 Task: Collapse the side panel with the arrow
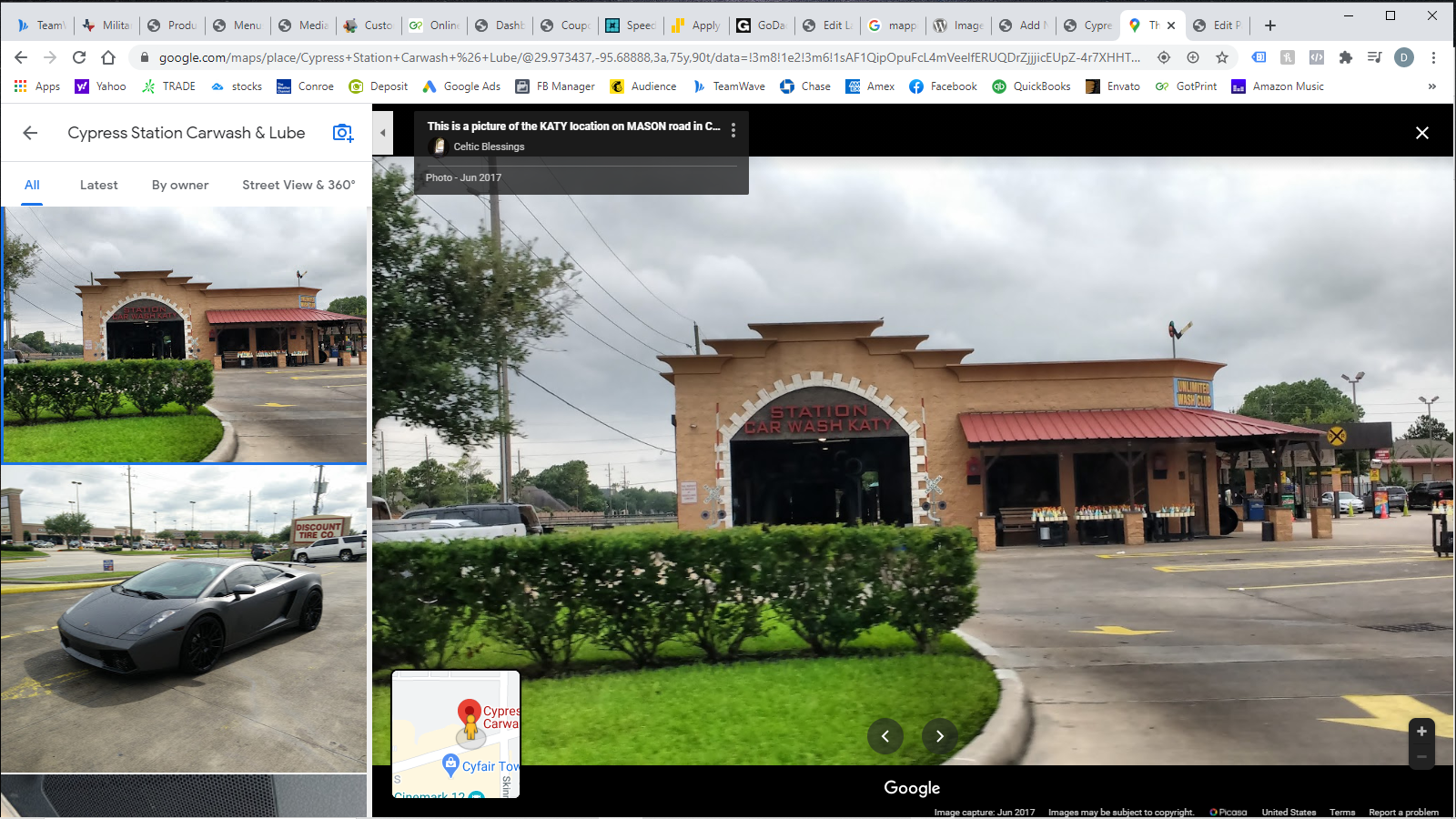point(383,133)
